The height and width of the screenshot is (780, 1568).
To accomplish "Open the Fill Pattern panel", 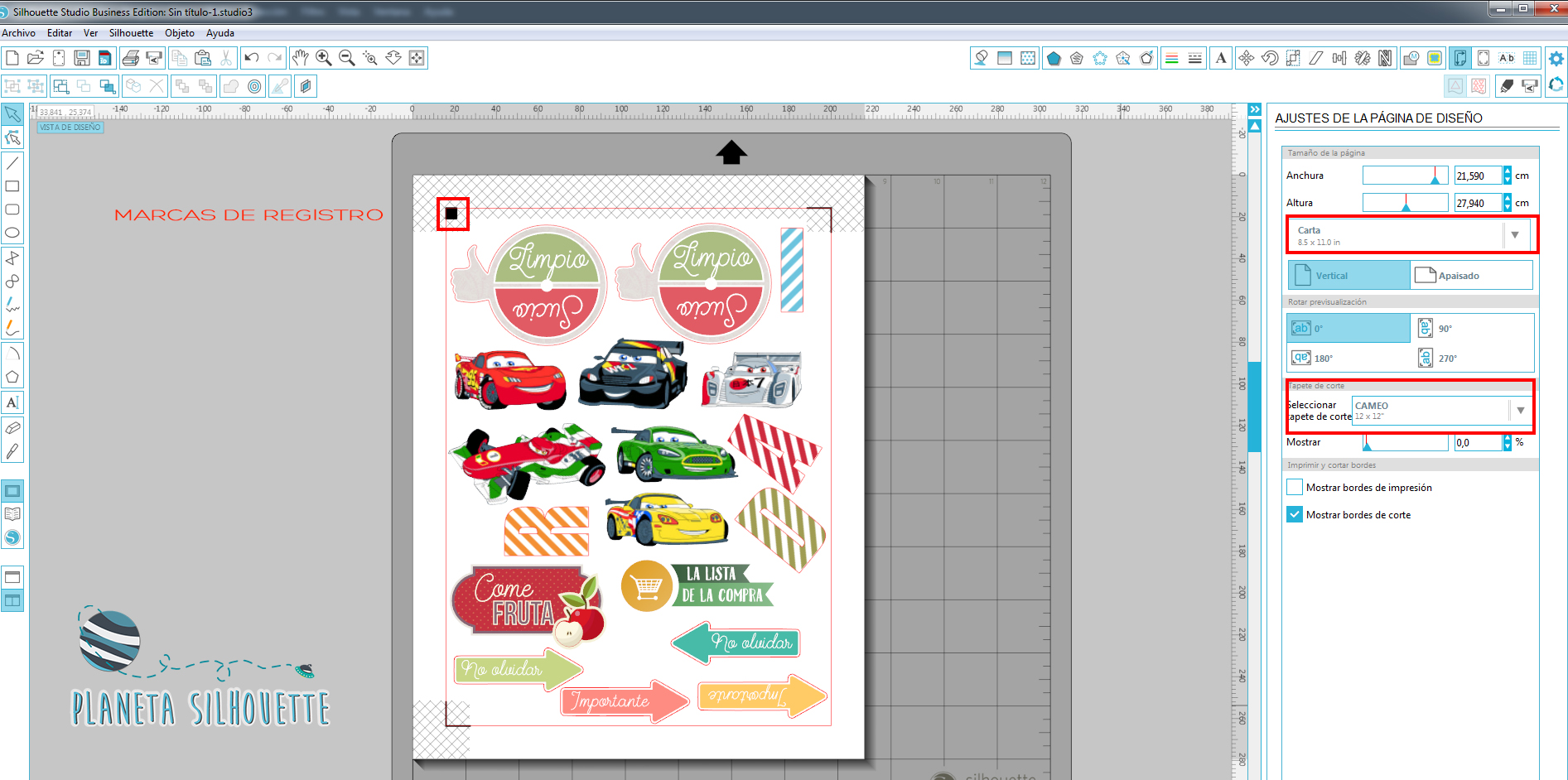I will (1028, 58).
